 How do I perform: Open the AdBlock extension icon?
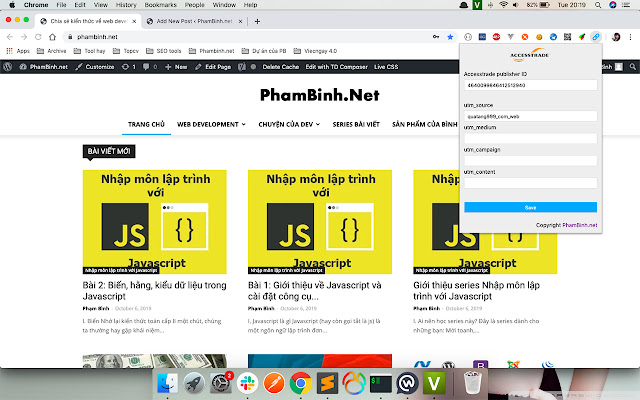(496, 37)
